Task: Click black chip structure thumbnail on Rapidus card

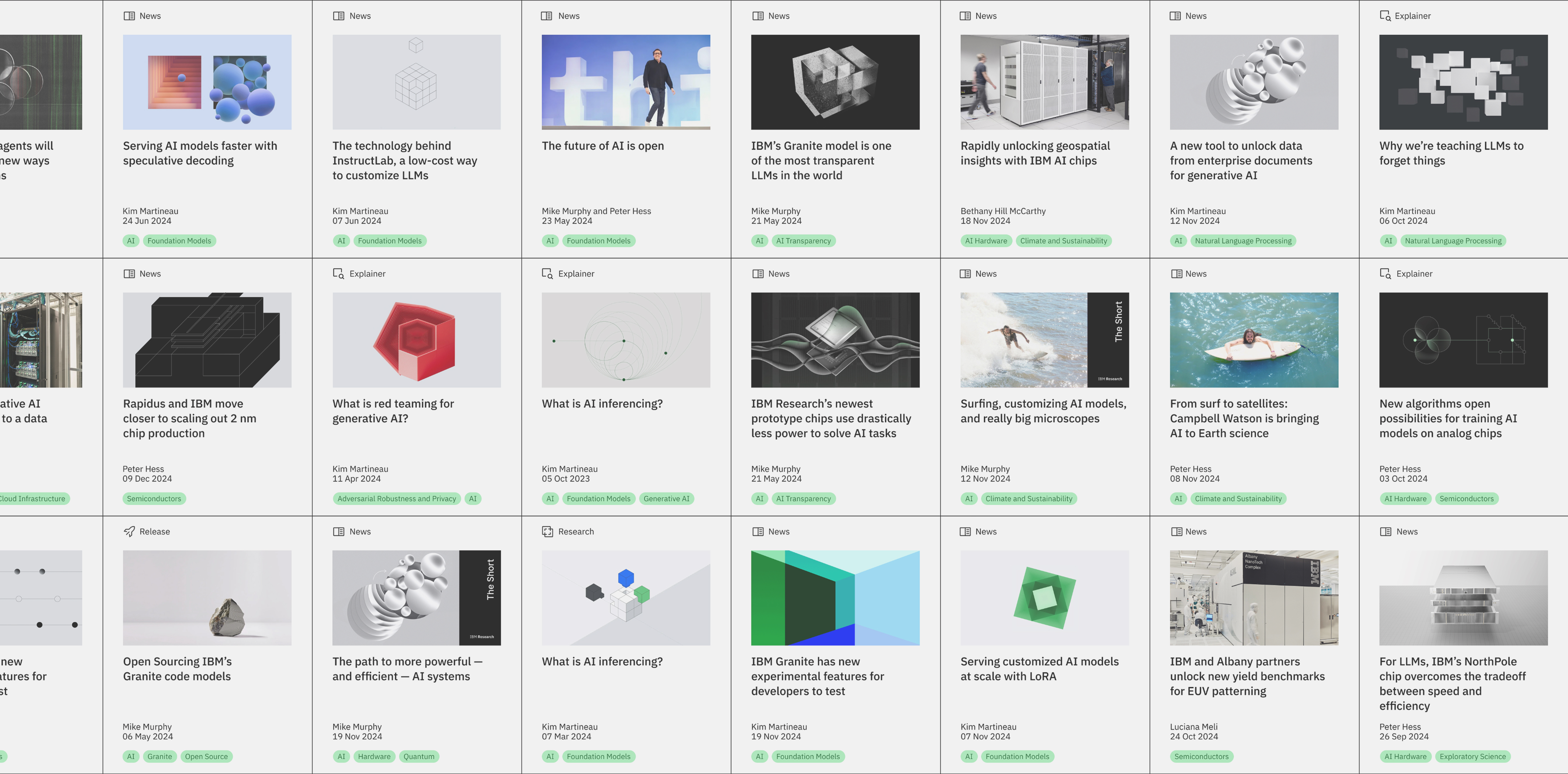Action: (x=207, y=340)
